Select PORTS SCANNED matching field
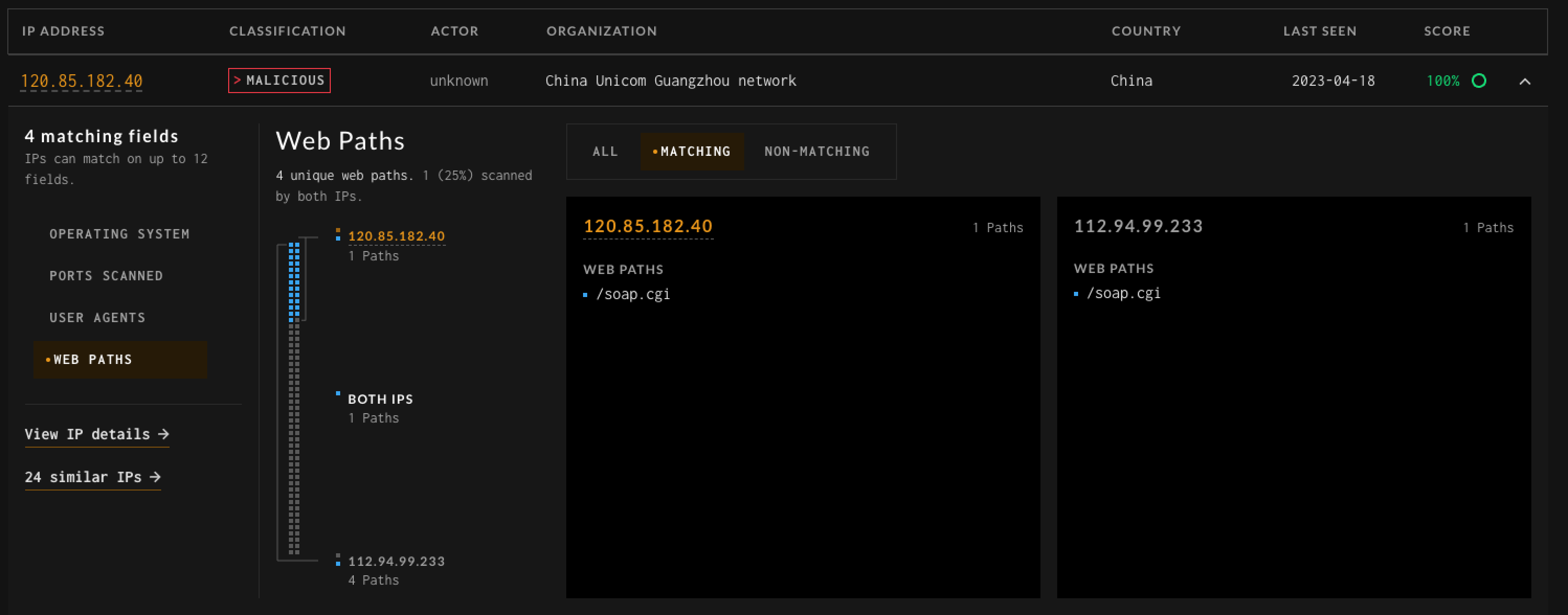 pos(106,276)
